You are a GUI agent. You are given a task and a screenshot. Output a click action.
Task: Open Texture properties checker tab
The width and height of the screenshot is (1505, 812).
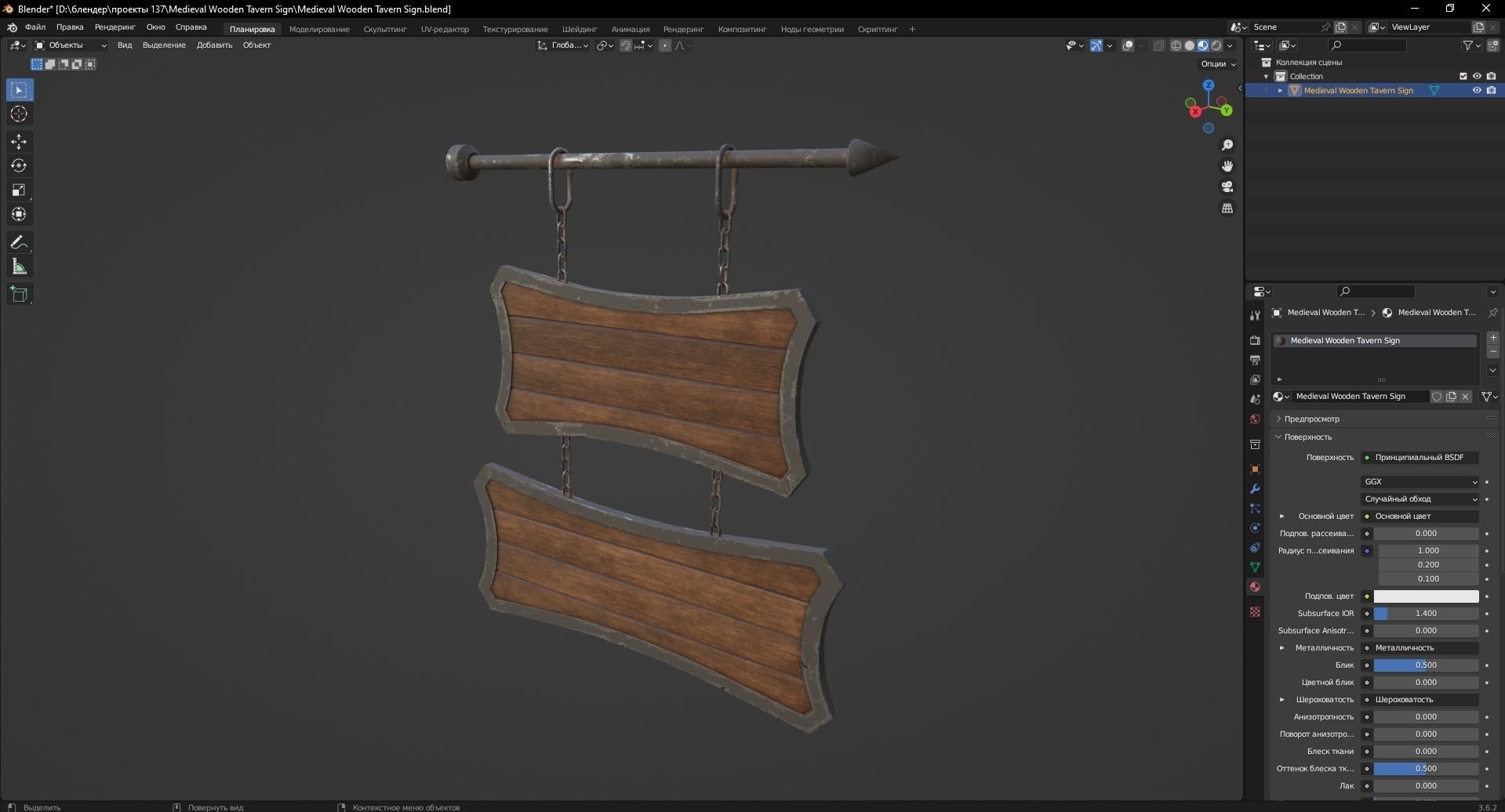(1255, 611)
